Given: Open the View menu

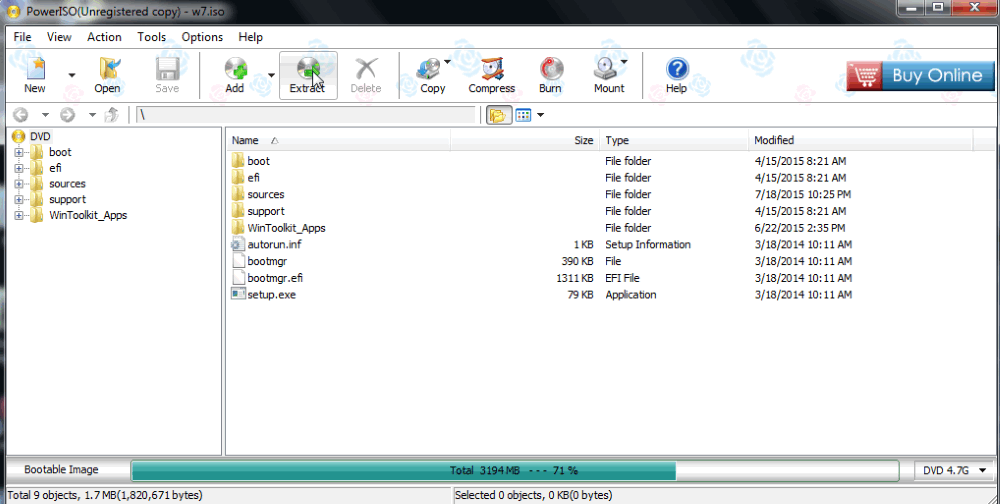Looking at the screenshot, I should click(x=59, y=37).
